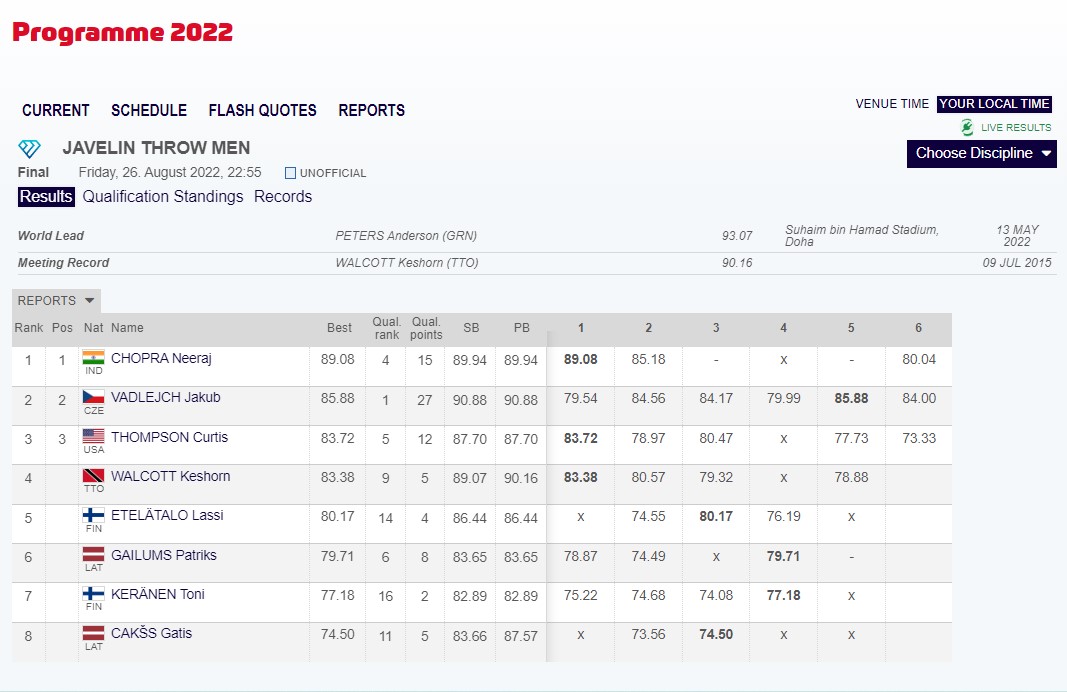Image resolution: width=1067 pixels, height=692 pixels.
Task: Open the Schedule menu item
Action: [x=149, y=111]
